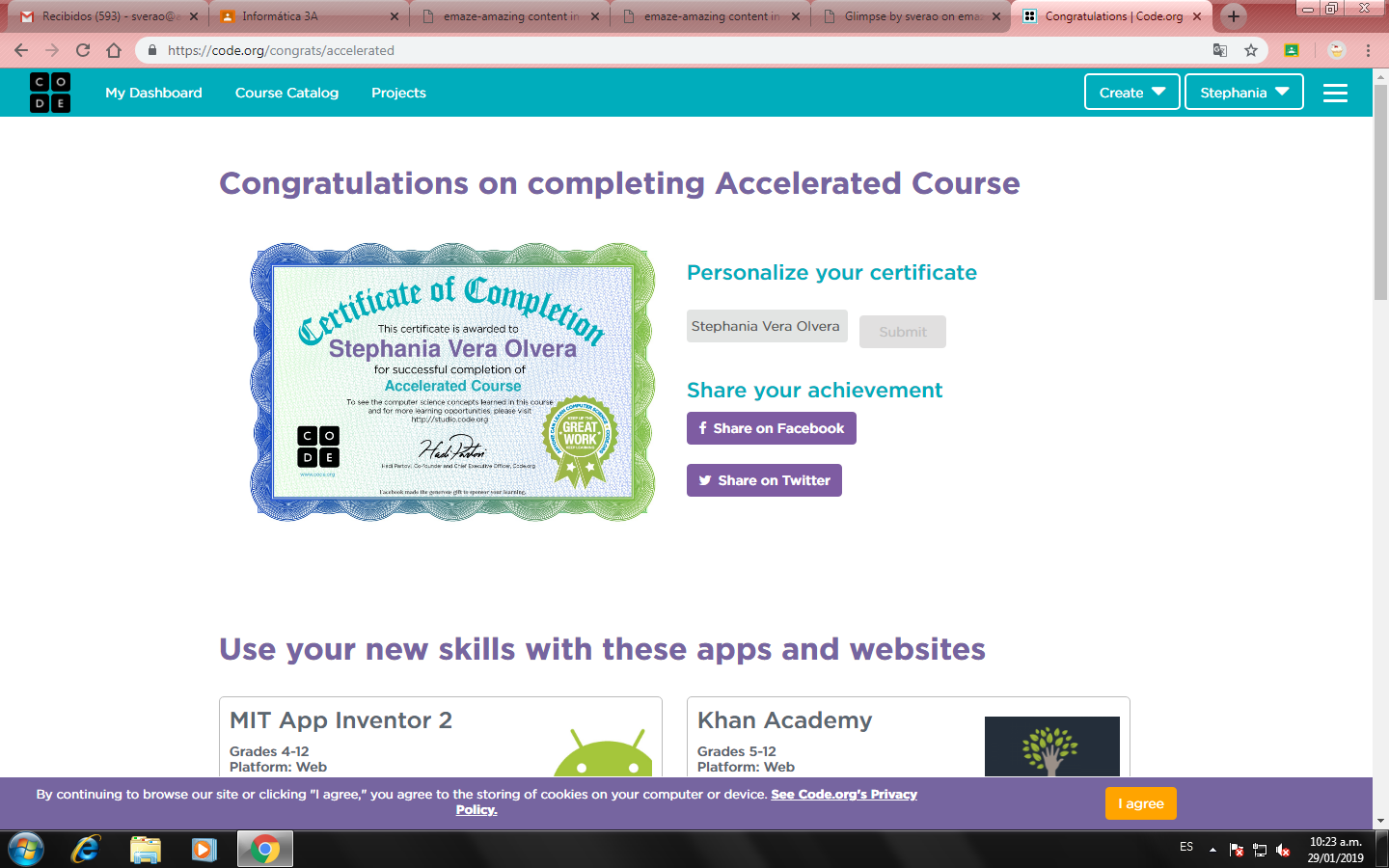Click the certificate name input field
This screenshot has width=1389, height=868.
(767, 326)
